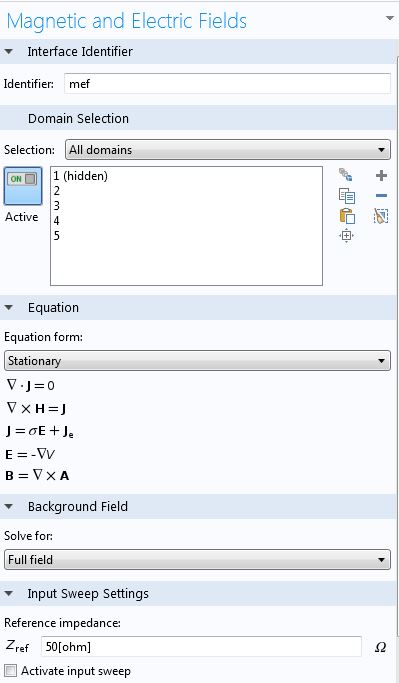Enable the Activate input sweep checkbox

11,671
